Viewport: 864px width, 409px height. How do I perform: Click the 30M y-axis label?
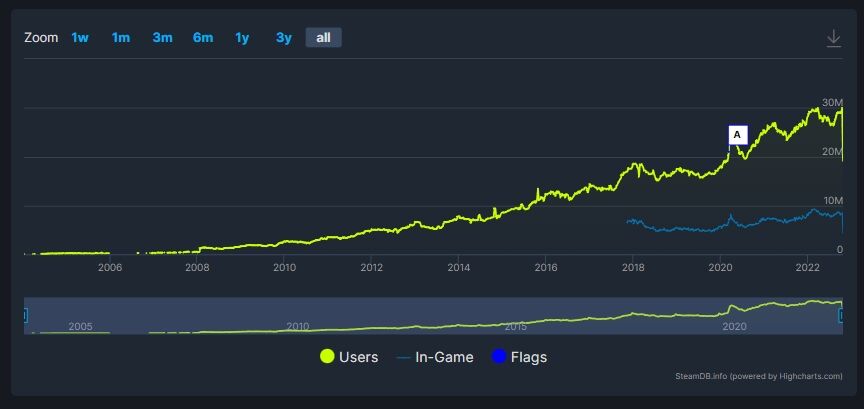[x=833, y=103]
